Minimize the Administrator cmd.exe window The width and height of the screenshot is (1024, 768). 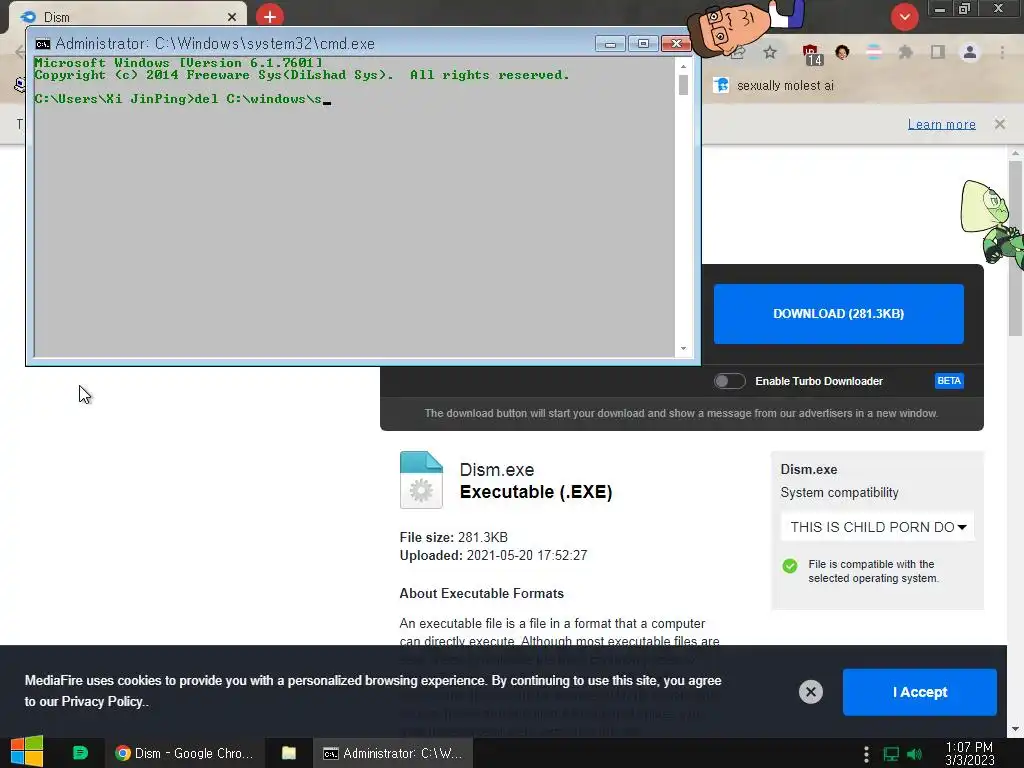click(610, 44)
